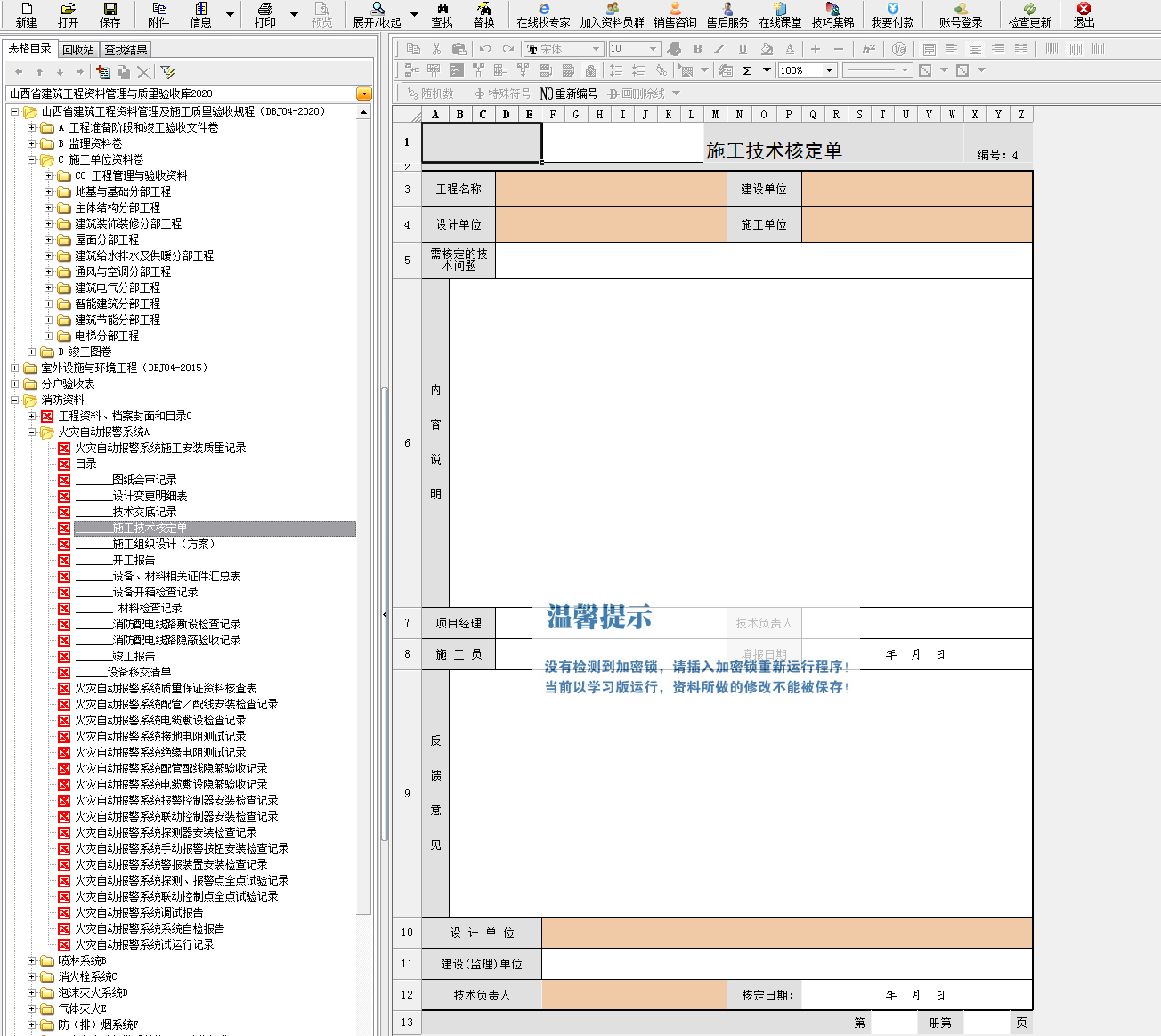Toggle italic formatting

coord(720,49)
